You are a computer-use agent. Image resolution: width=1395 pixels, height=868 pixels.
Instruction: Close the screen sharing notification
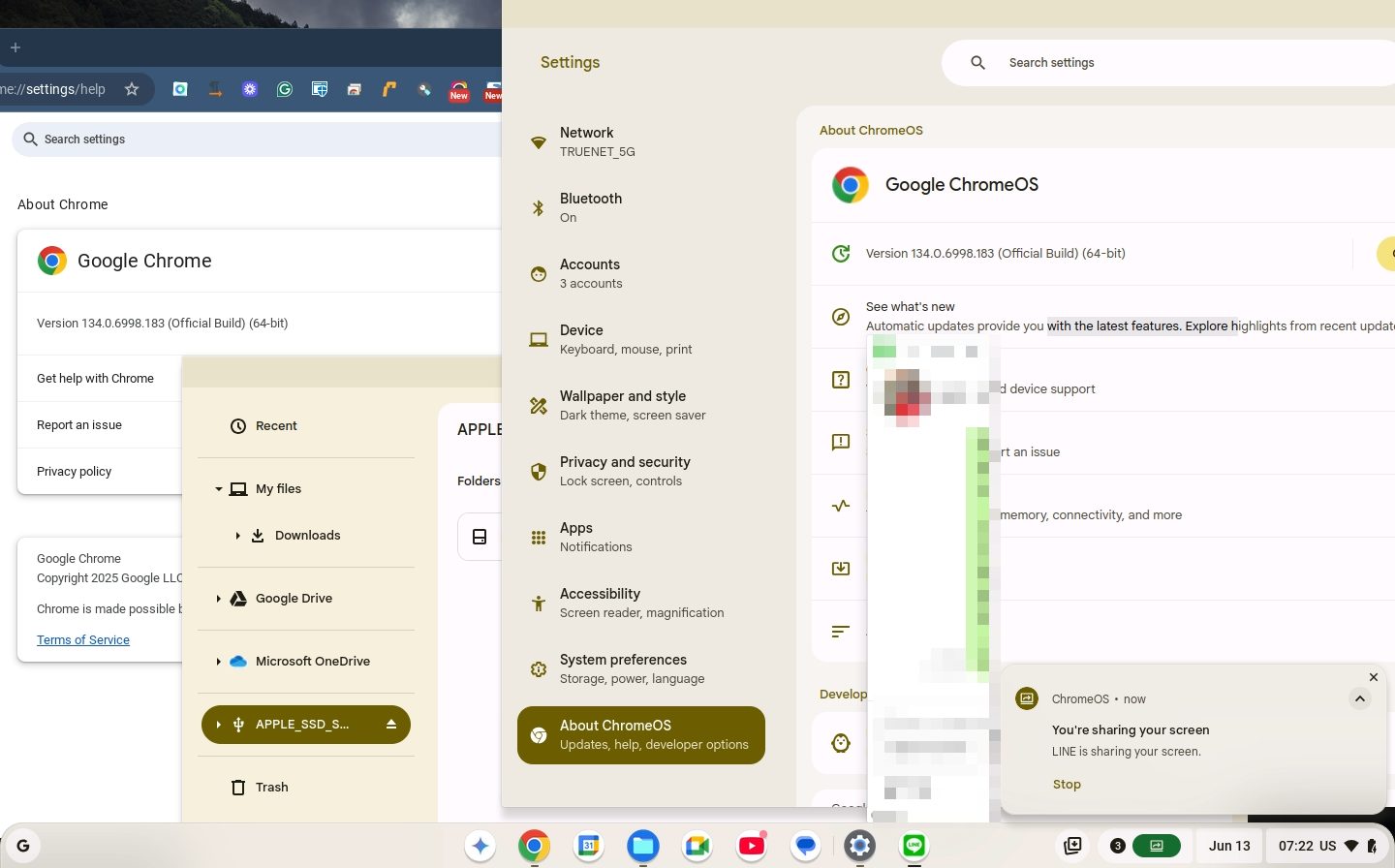pos(1374,677)
